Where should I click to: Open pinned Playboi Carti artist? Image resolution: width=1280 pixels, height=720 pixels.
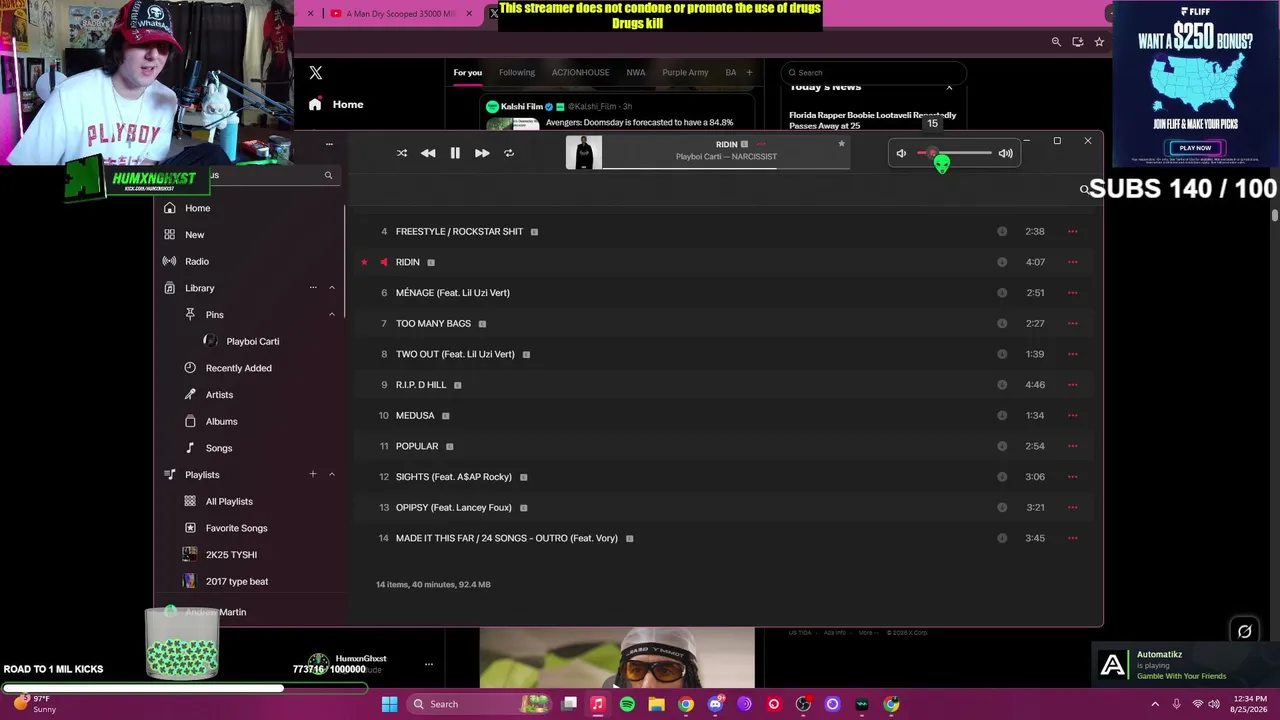[x=252, y=341]
